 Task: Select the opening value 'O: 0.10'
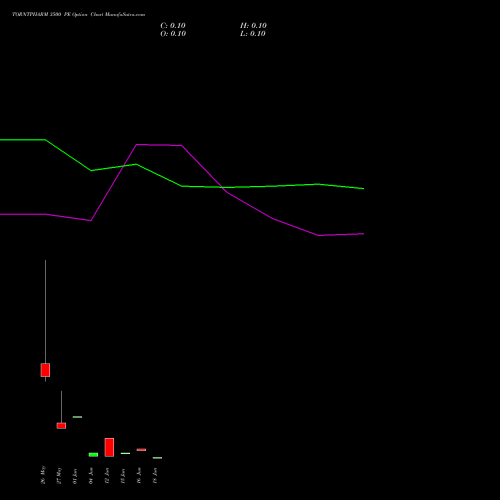pos(173,34)
